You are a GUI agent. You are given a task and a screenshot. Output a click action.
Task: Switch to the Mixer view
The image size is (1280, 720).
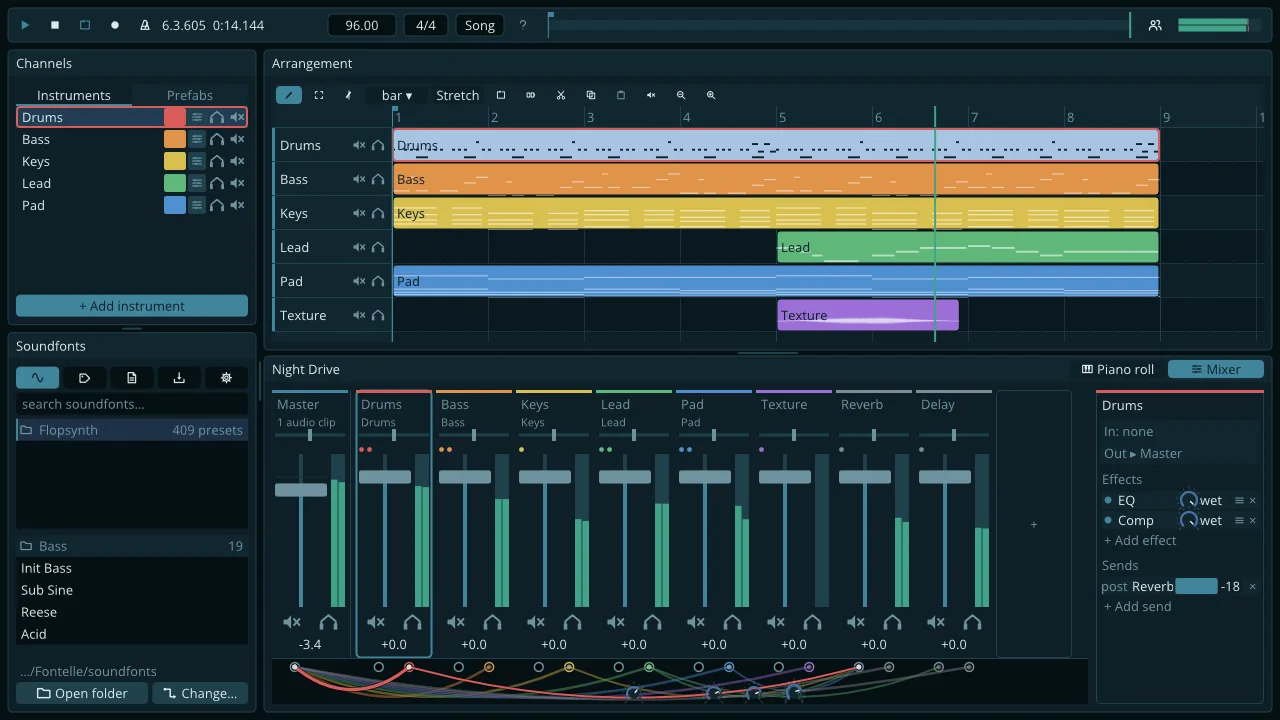(x=1216, y=369)
